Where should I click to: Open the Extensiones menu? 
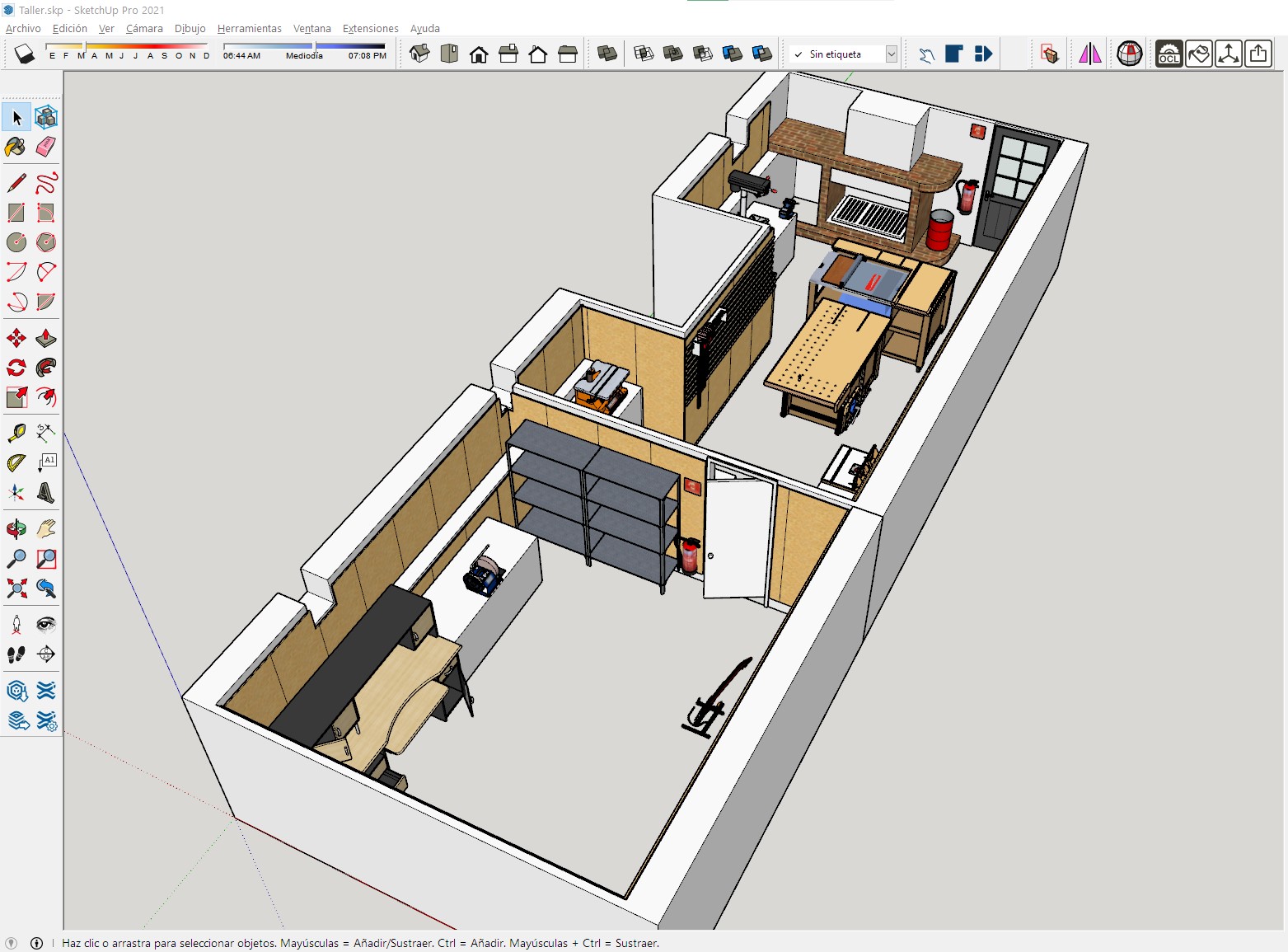click(371, 28)
